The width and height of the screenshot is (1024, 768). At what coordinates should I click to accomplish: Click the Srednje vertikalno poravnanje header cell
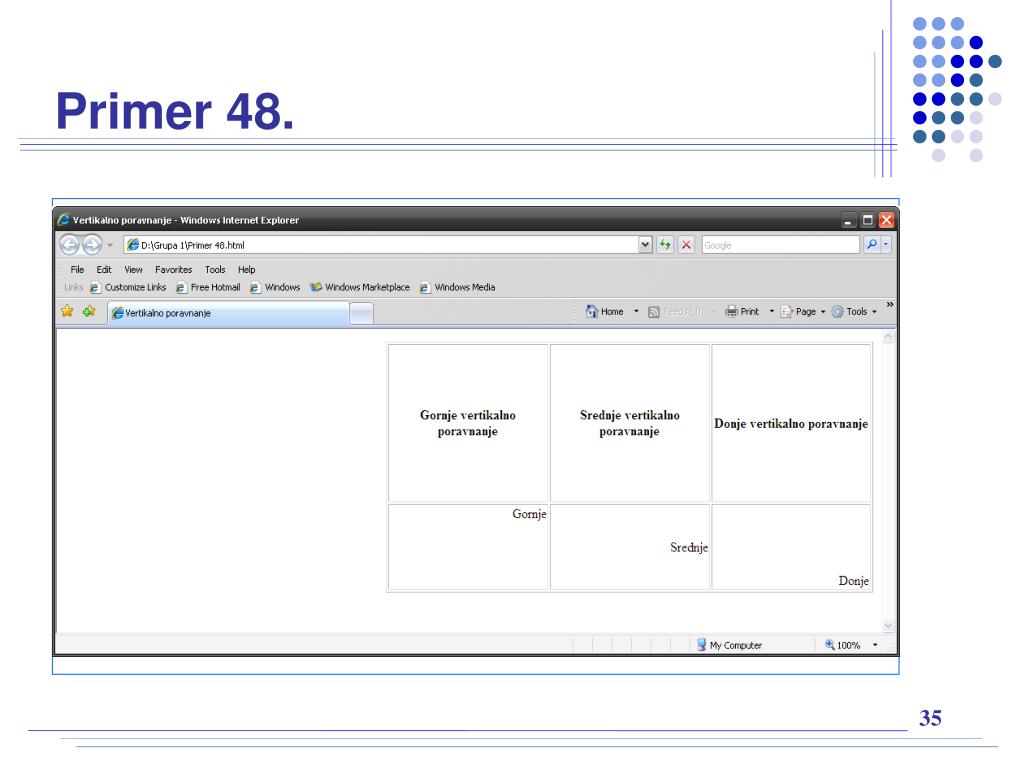click(x=630, y=423)
